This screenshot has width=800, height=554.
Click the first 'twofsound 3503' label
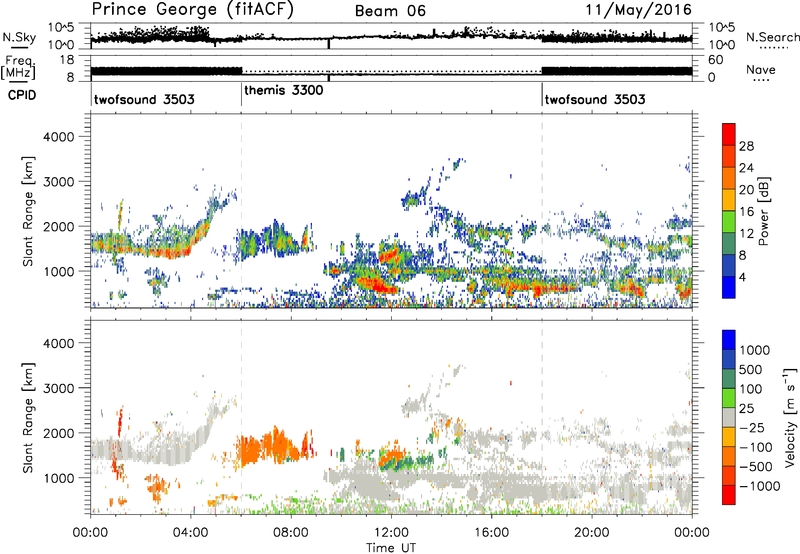click(144, 99)
